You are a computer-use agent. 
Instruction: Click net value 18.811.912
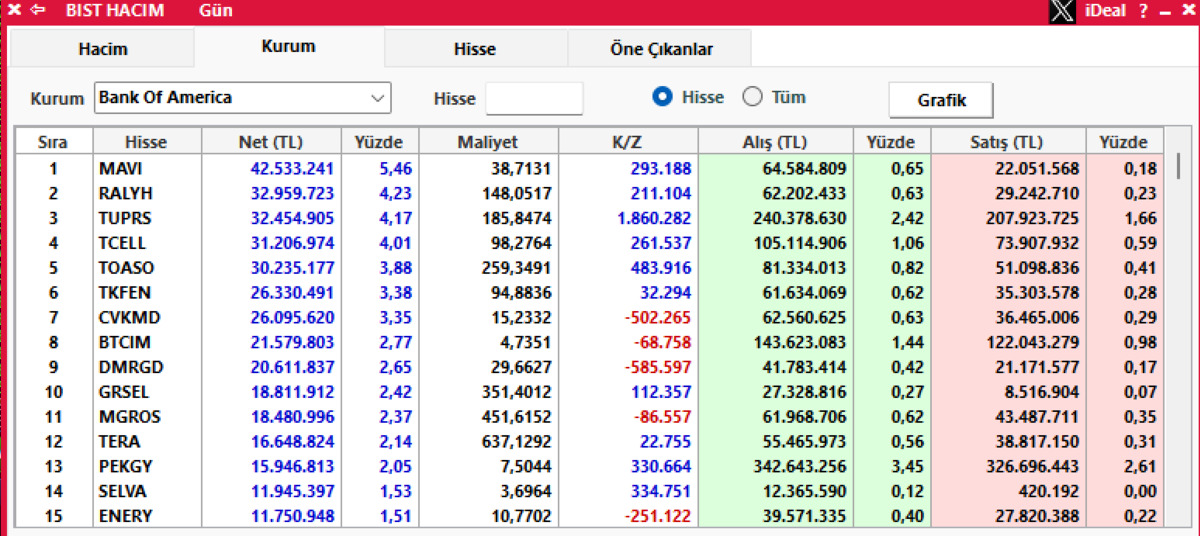pos(292,392)
